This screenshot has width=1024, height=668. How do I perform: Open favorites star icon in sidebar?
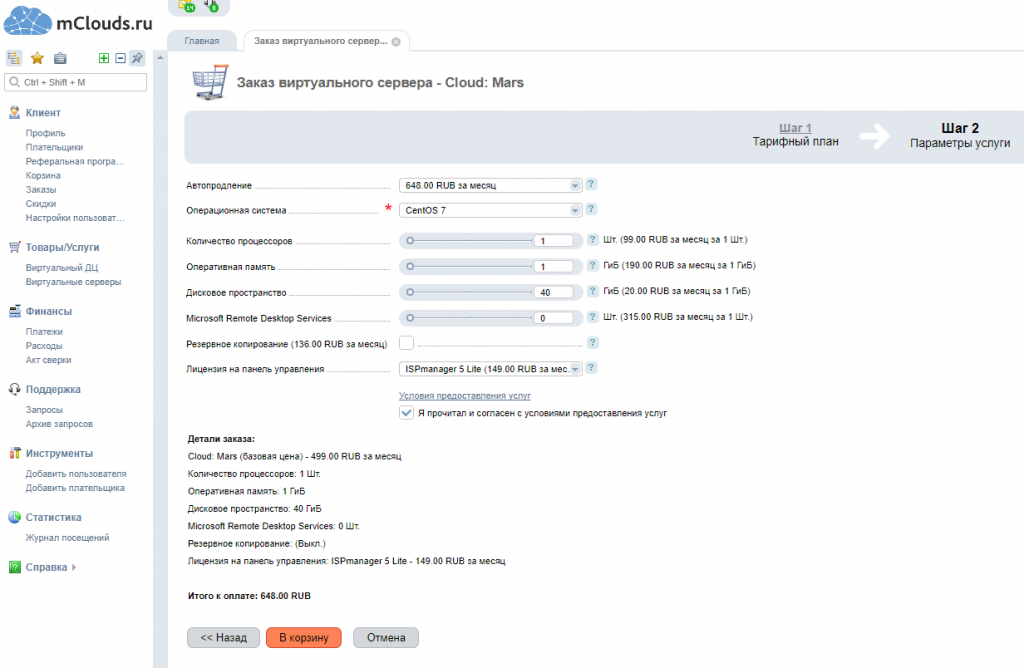click(37, 58)
